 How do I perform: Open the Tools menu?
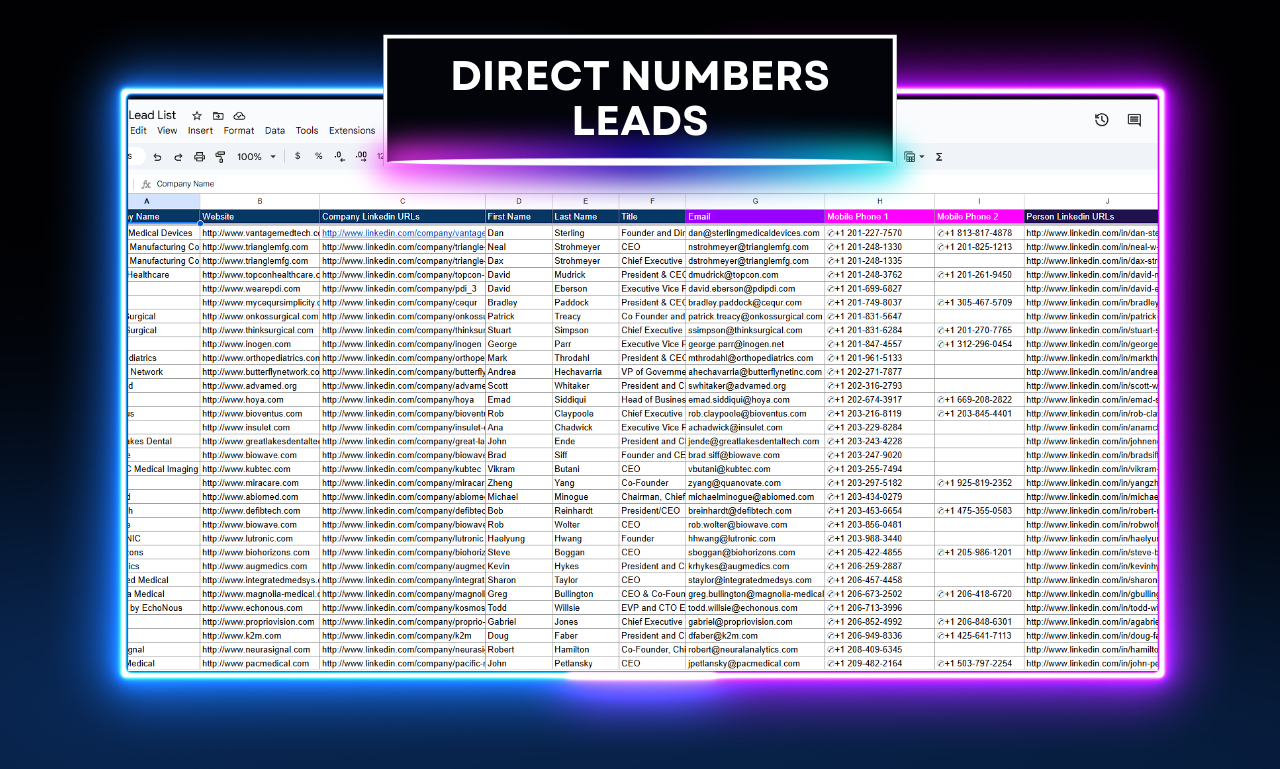[307, 131]
